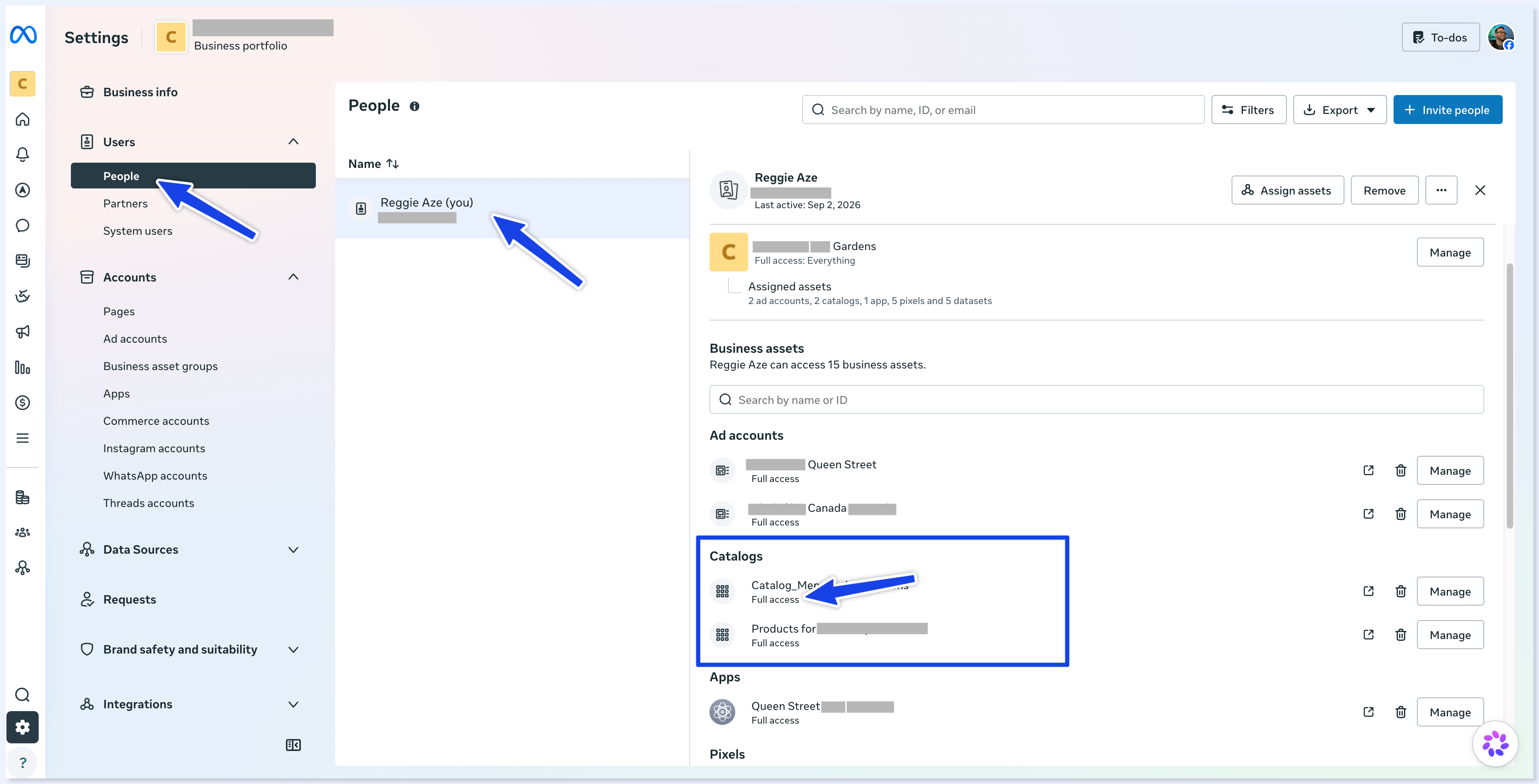Open the Meta AI assistant floating icon

(1495, 743)
